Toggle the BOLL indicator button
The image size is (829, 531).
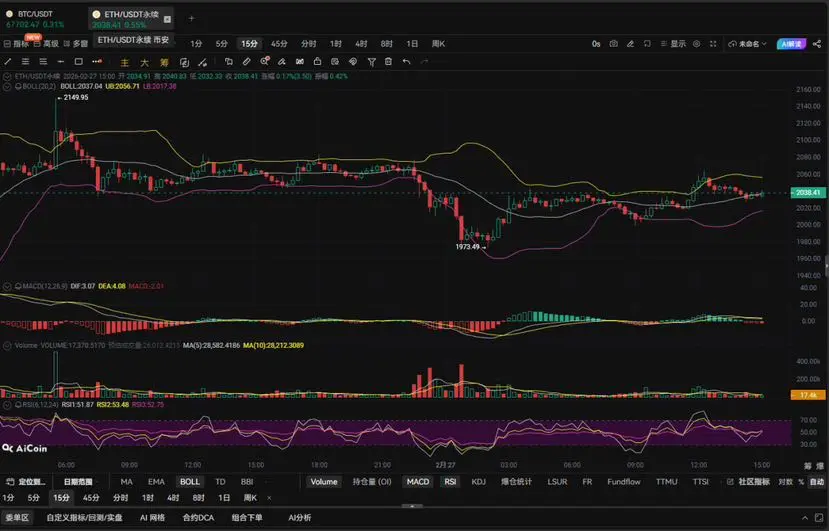190,482
